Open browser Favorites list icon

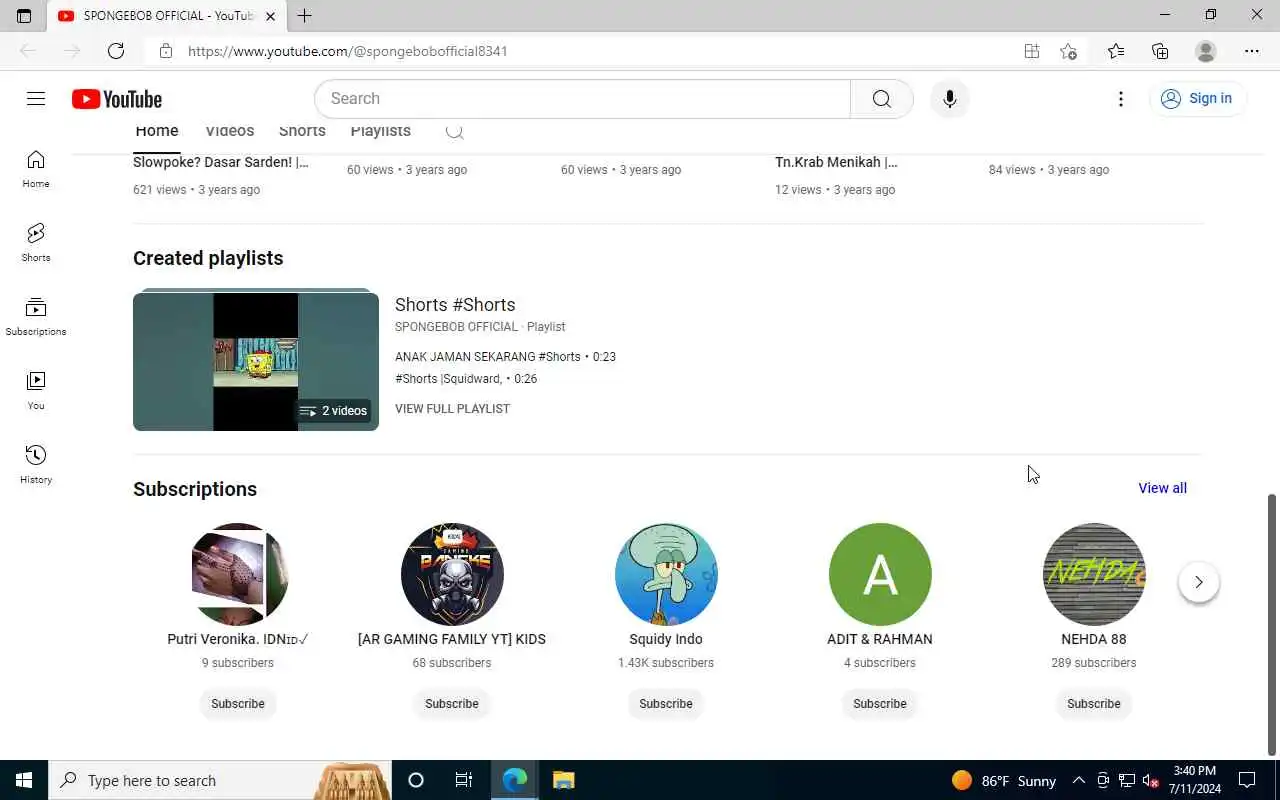point(1116,51)
